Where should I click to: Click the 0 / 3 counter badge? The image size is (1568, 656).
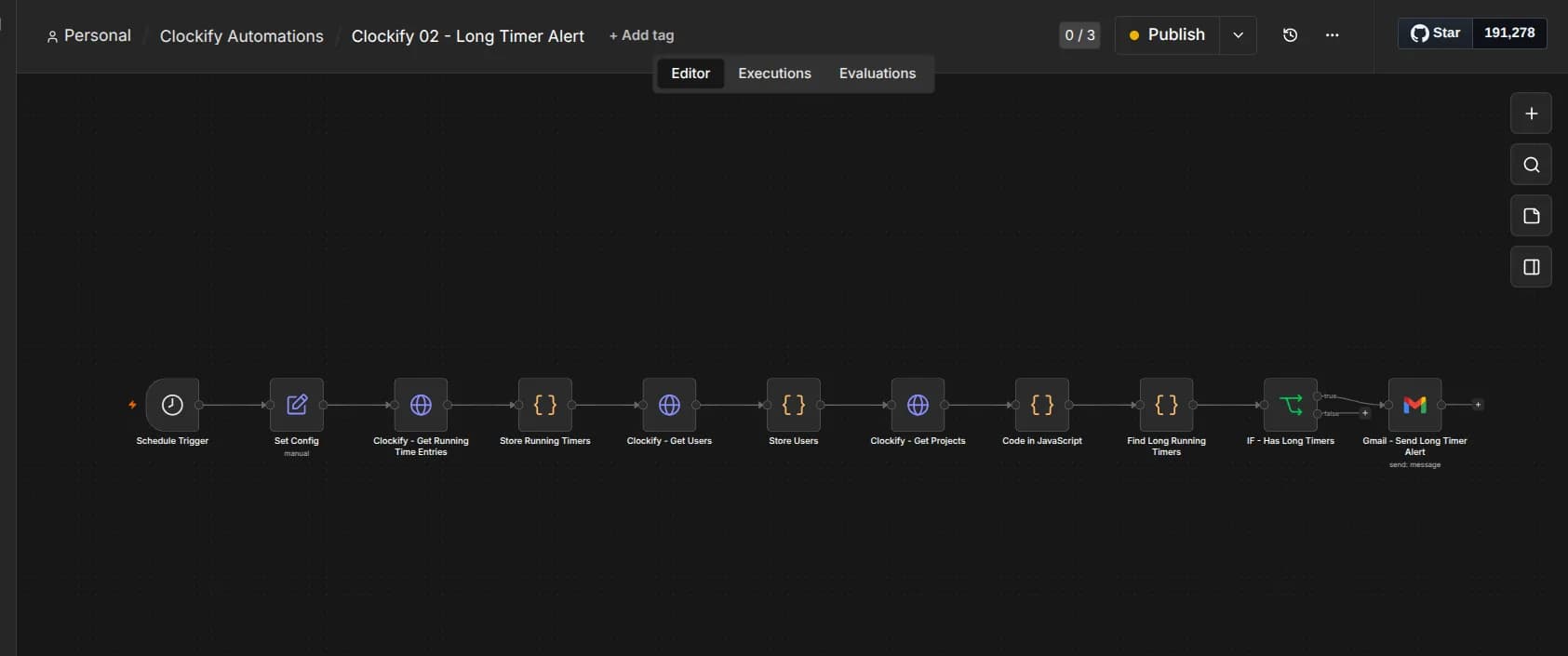pyautogui.click(x=1079, y=35)
